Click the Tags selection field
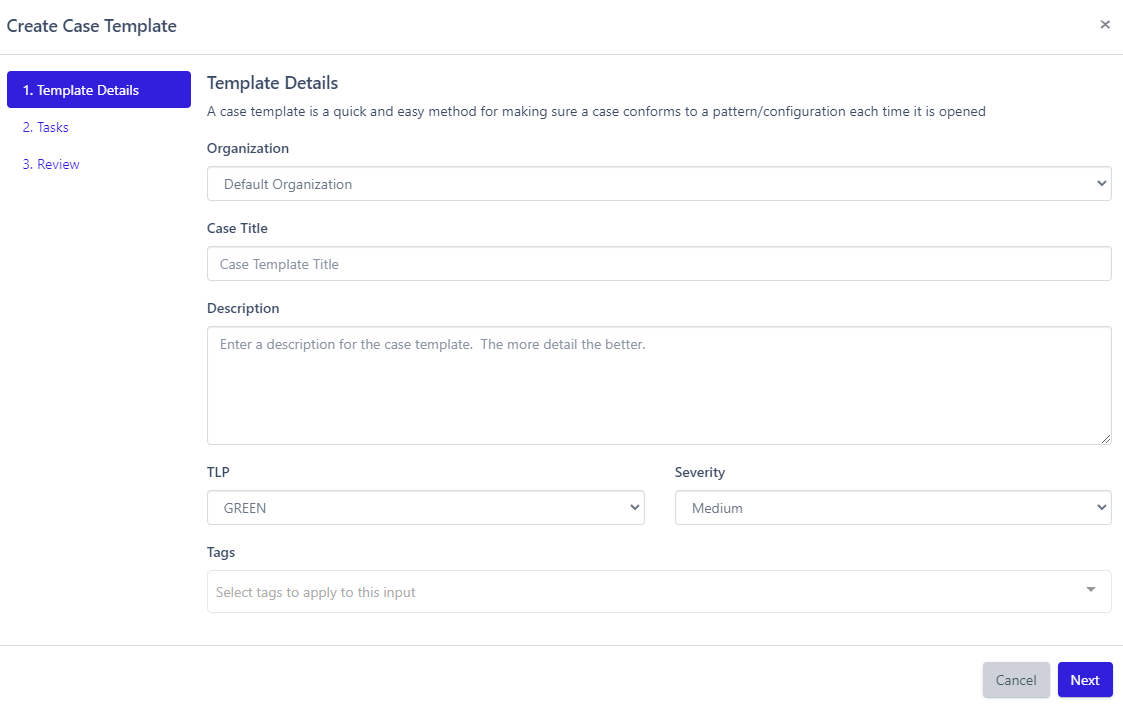Viewport: 1123px width, 707px height. (x=659, y=592)
